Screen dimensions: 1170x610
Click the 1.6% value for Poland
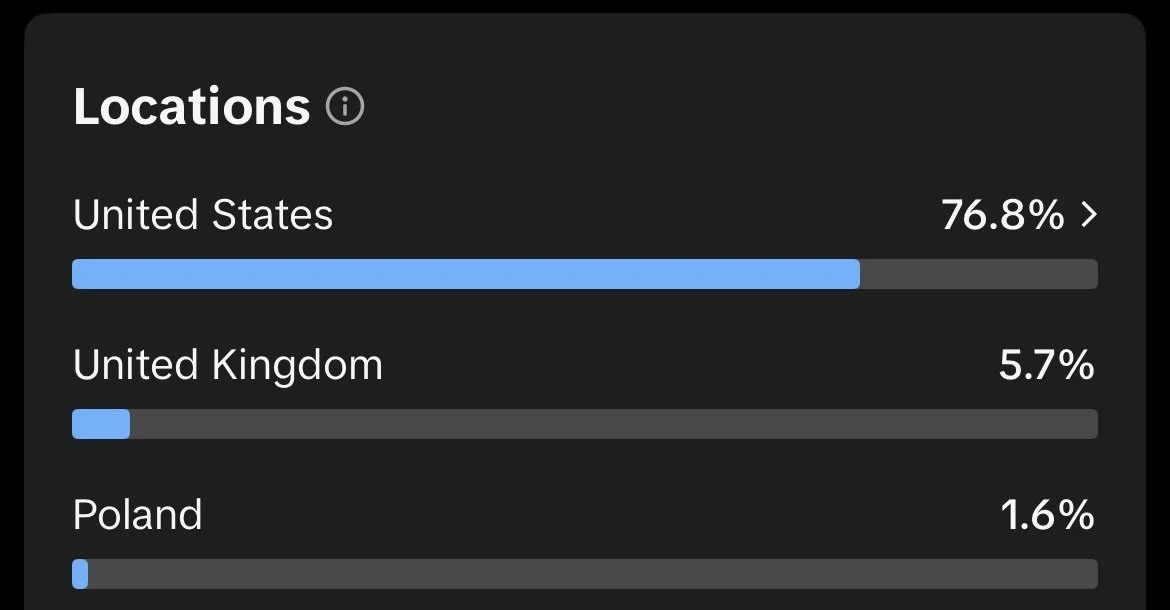1047,515
